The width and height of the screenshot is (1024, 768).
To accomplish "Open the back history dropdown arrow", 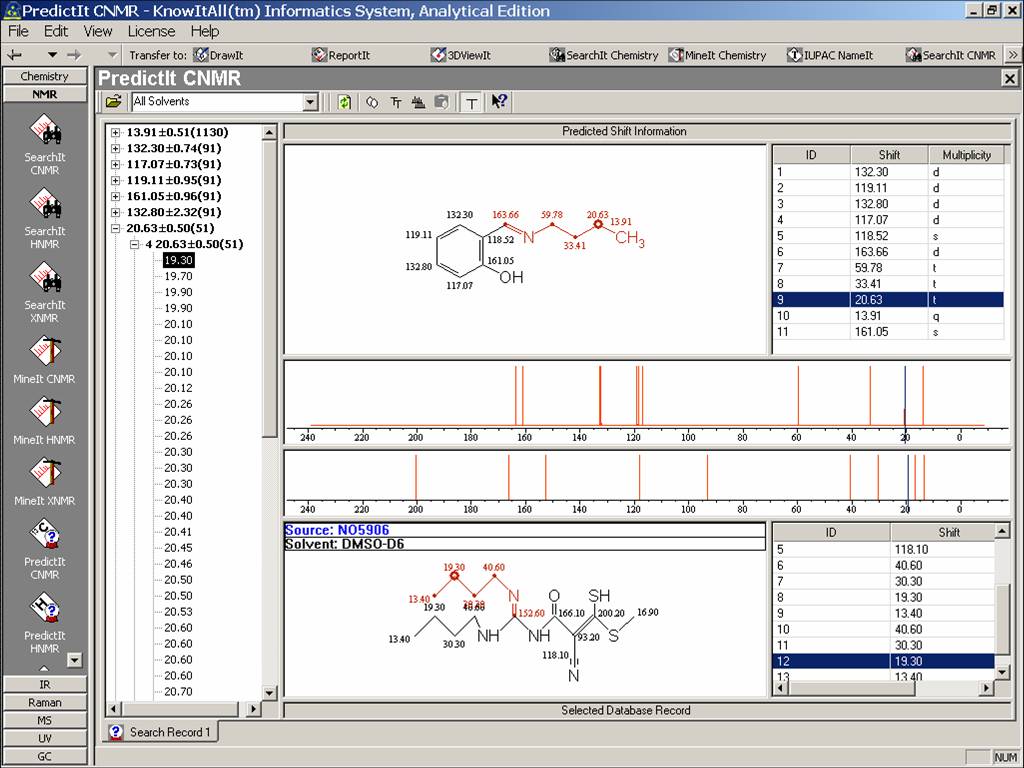I will tap(52, 56).
